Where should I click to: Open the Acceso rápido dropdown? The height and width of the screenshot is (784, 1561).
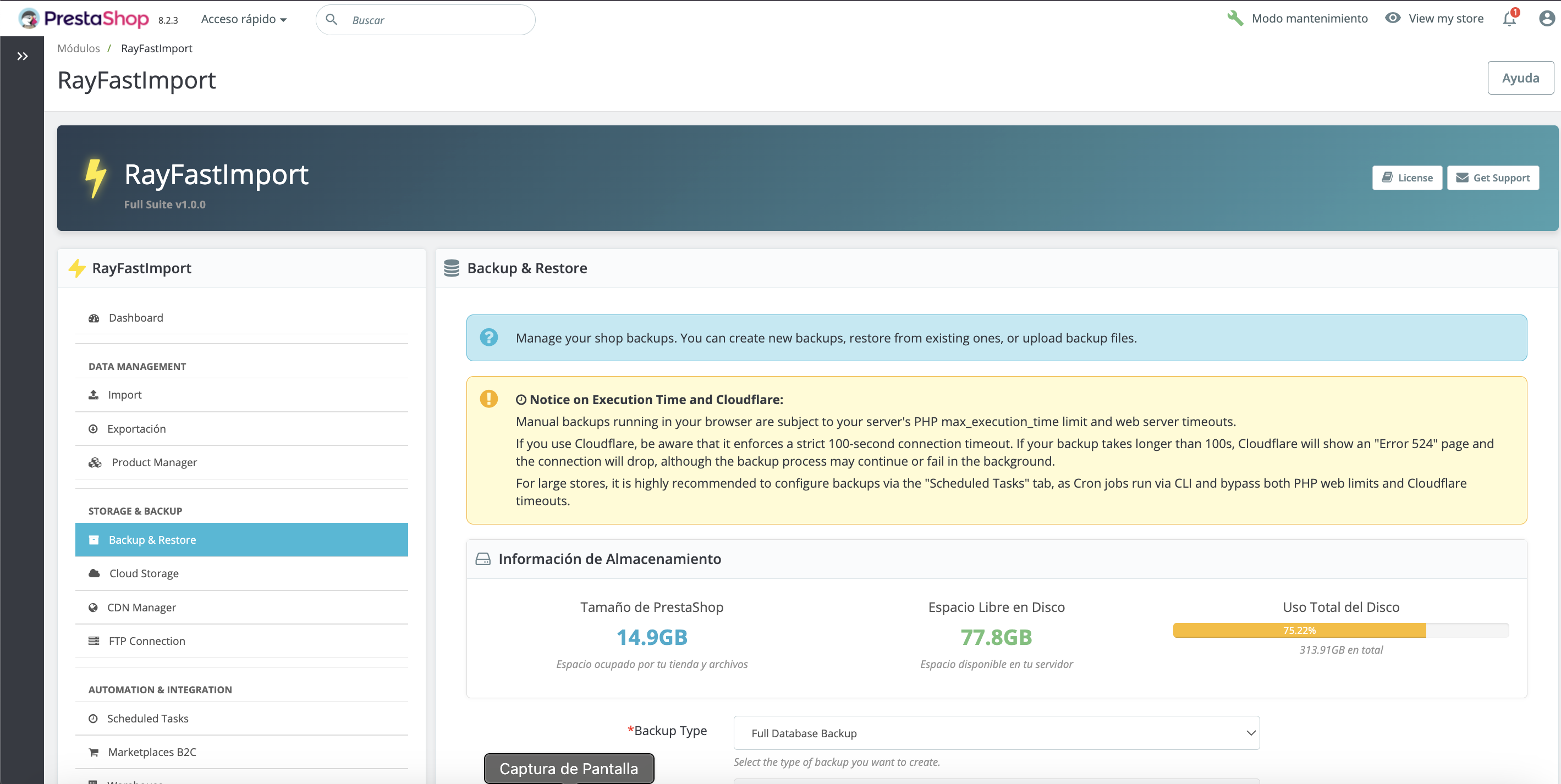coord(244,19)
